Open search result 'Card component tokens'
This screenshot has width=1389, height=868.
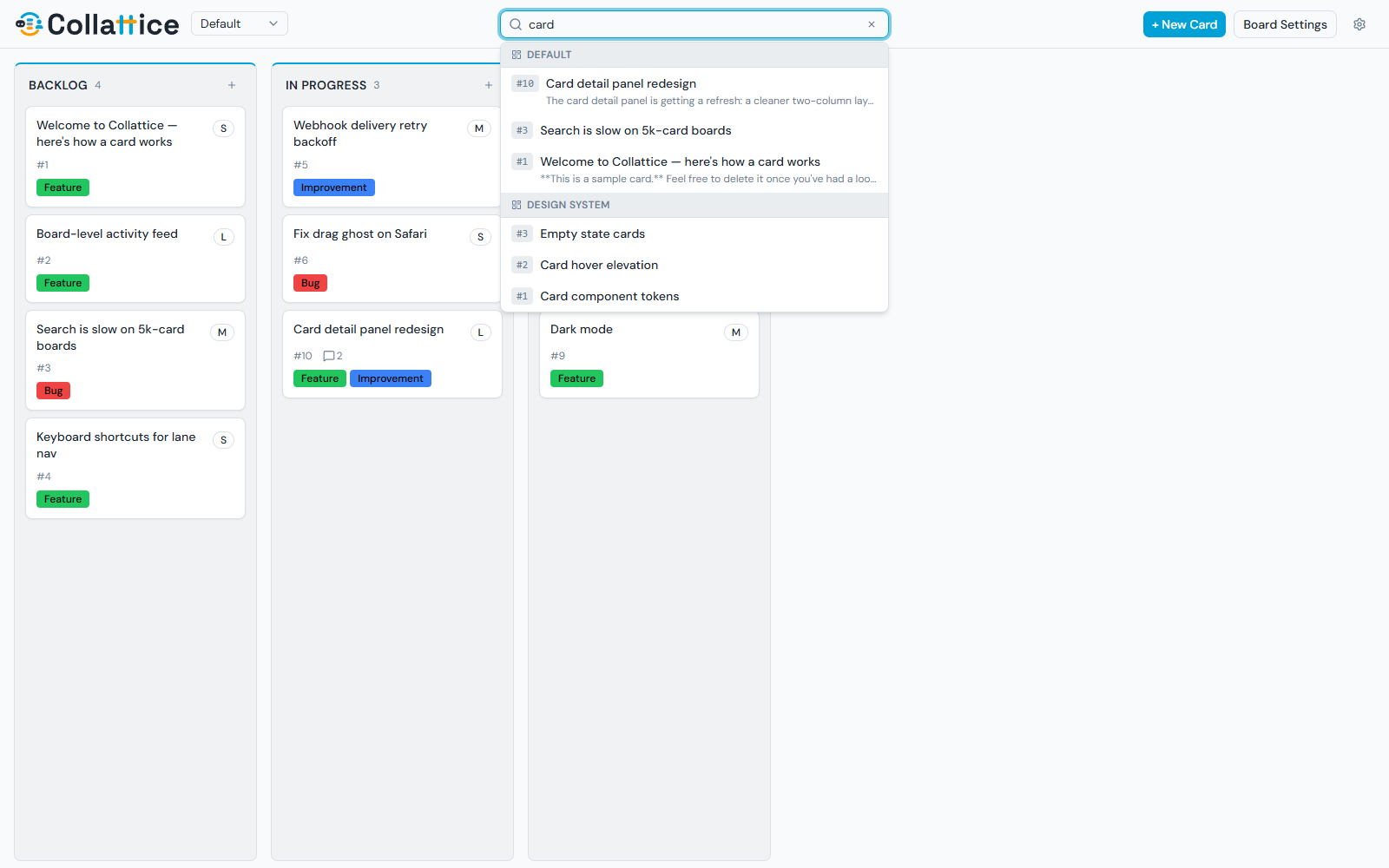694,296
